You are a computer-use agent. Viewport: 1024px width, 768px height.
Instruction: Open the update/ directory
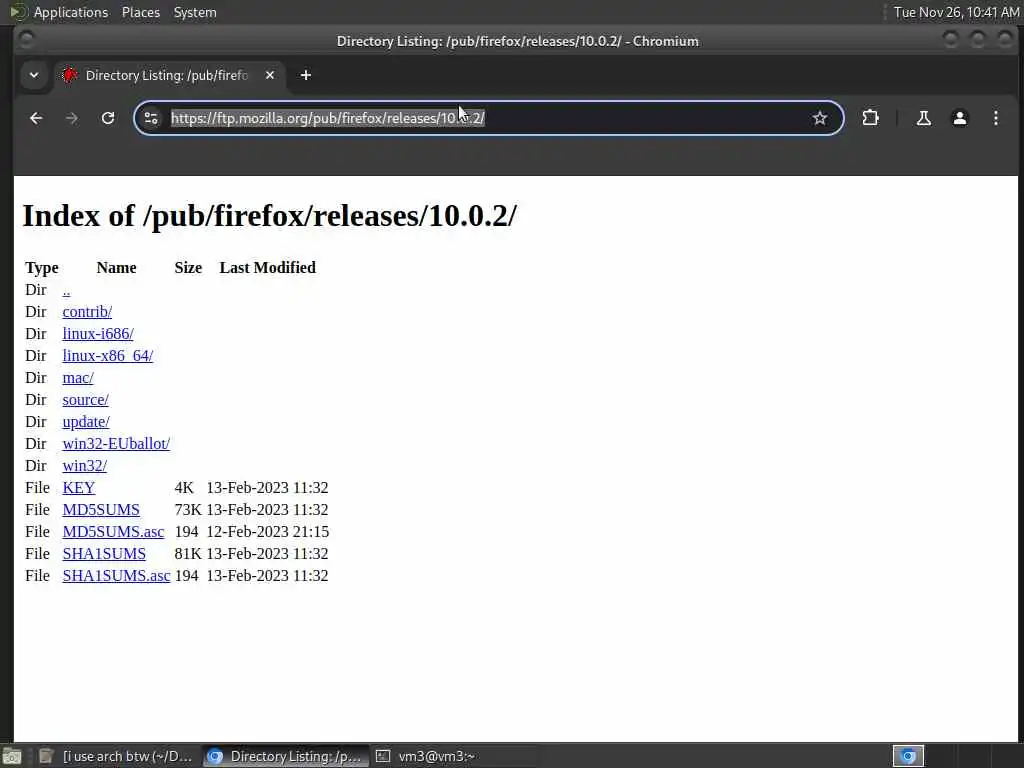86,422
